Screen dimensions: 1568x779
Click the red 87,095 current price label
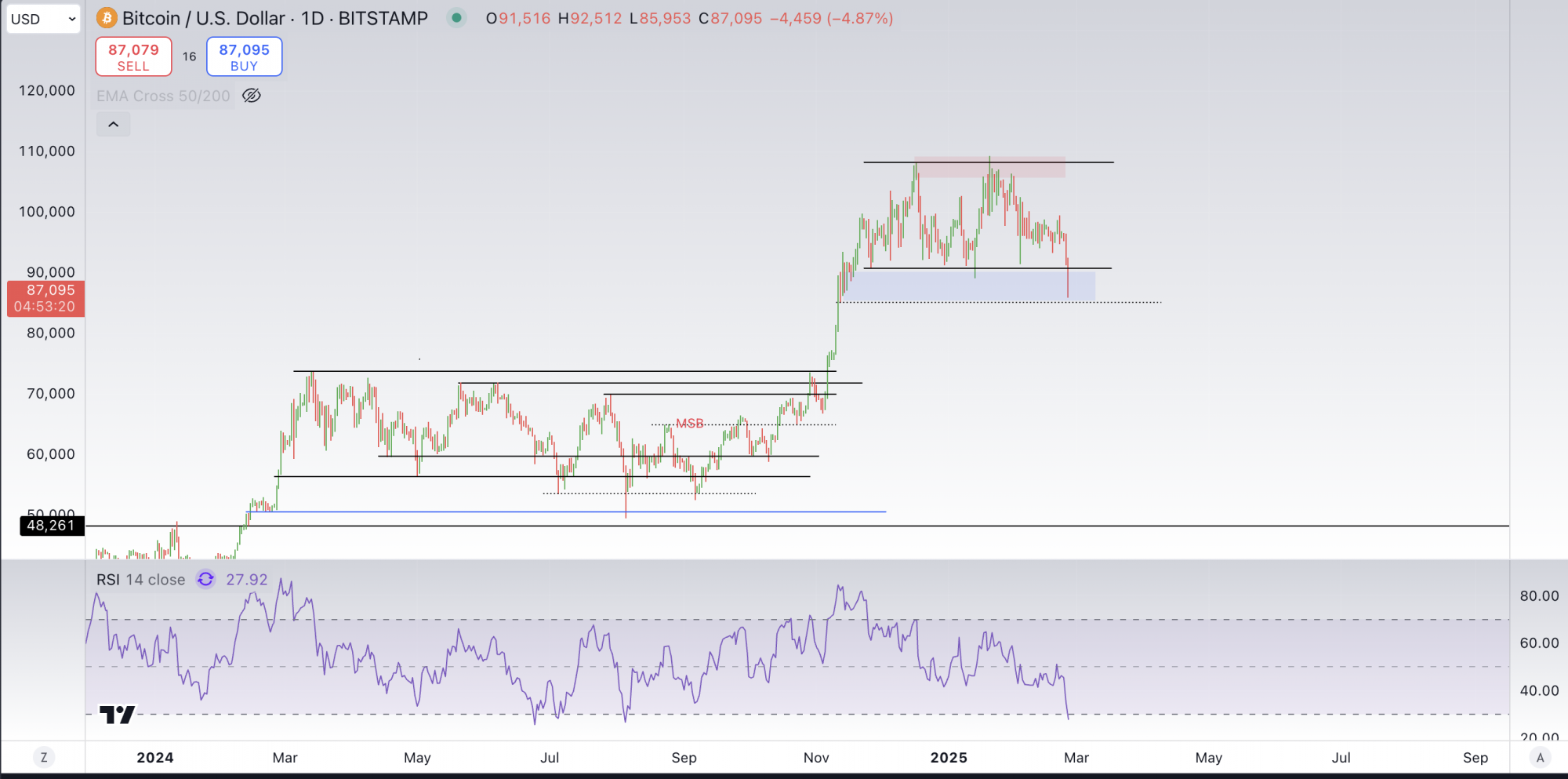point(45,298)
